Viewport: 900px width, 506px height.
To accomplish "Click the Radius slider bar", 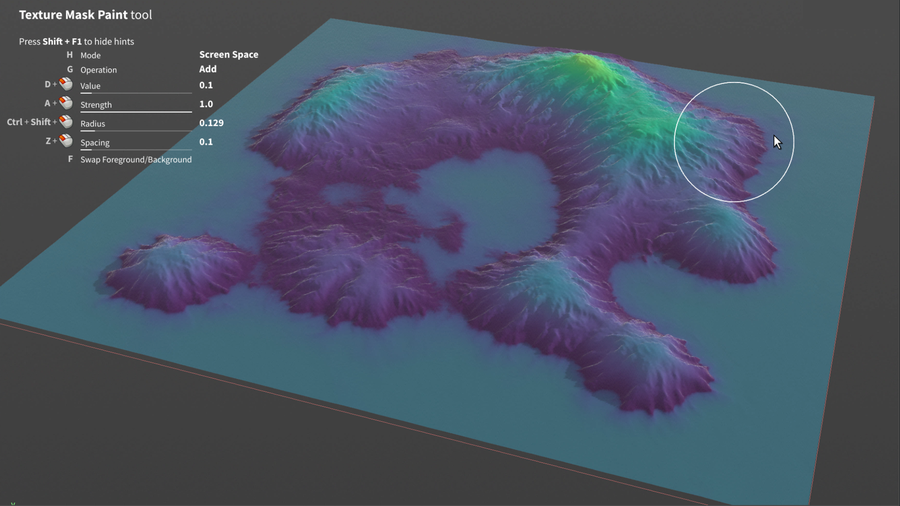I will pos(136,131).
